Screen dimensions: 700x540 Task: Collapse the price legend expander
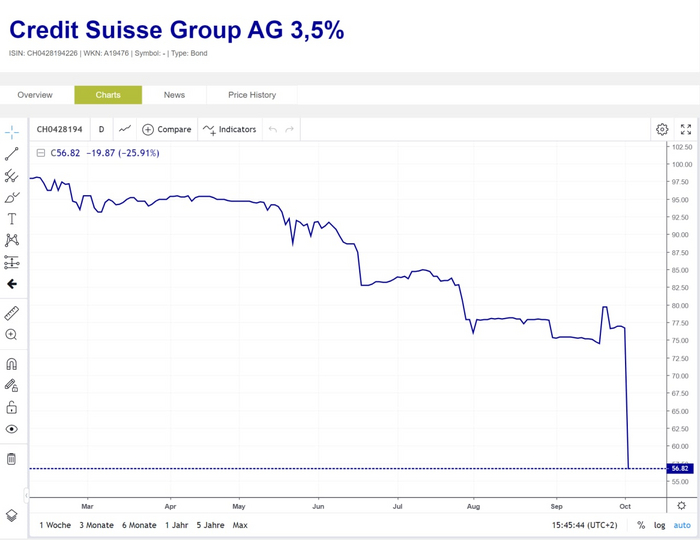pos(41,153)
